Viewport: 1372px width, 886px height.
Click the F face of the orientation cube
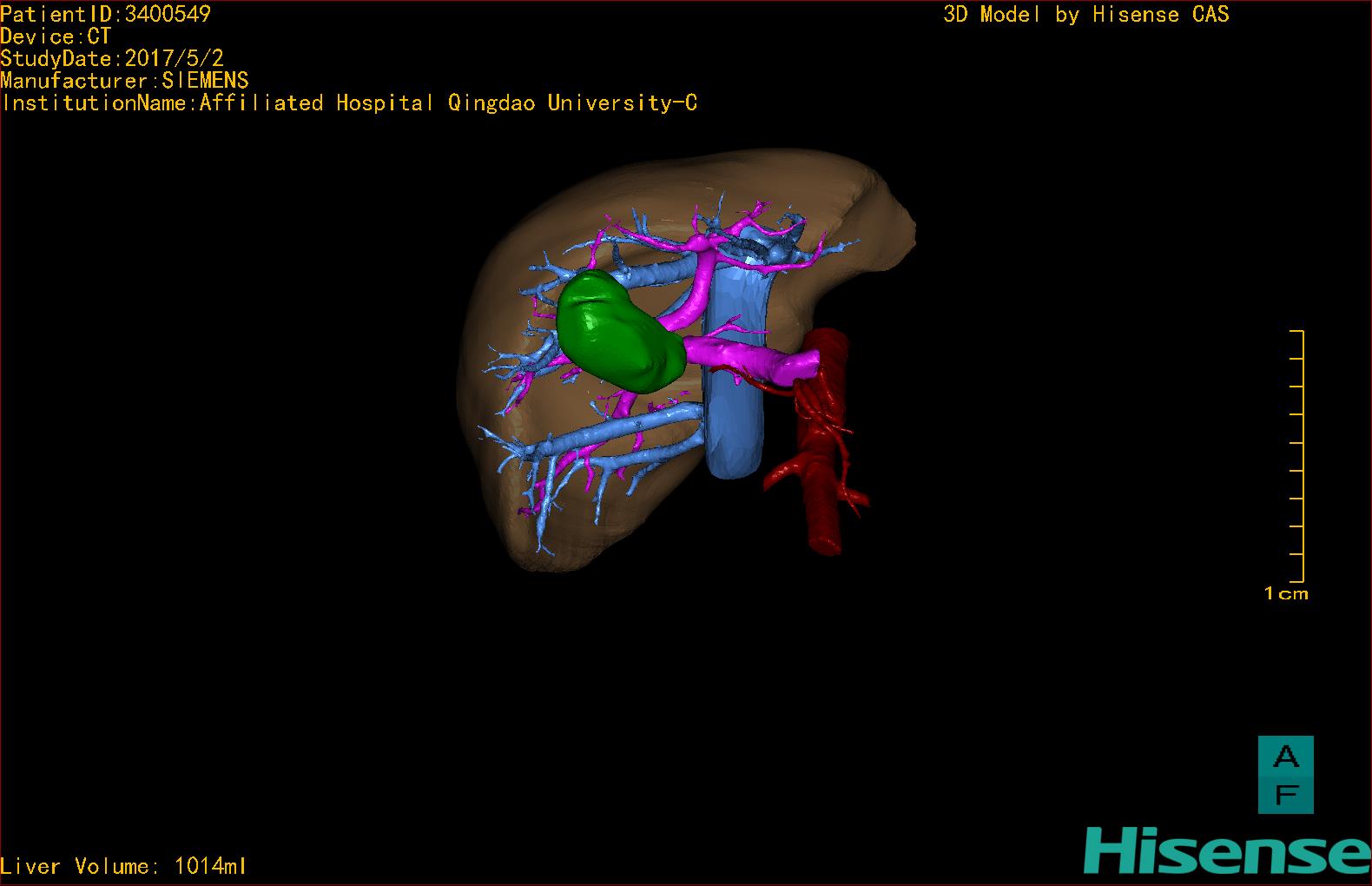1285,795
